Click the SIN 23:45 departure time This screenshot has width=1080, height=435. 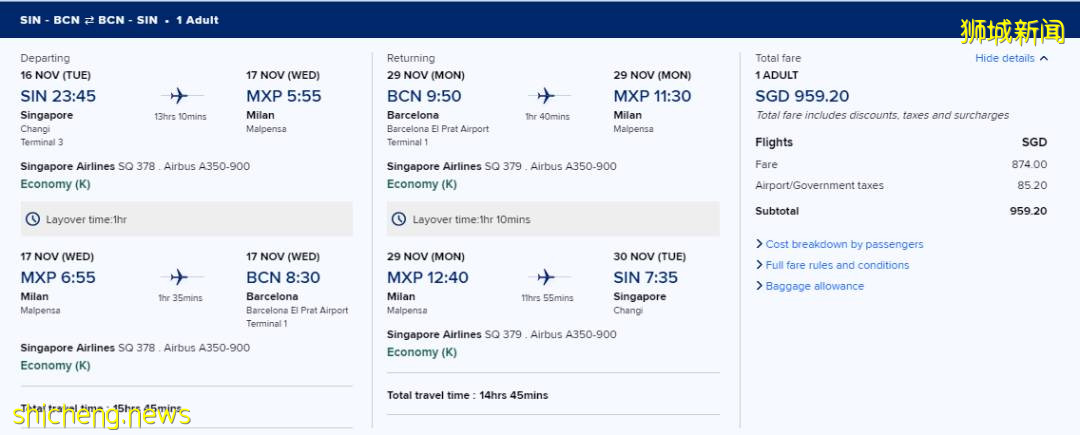(x=58, y=96)
